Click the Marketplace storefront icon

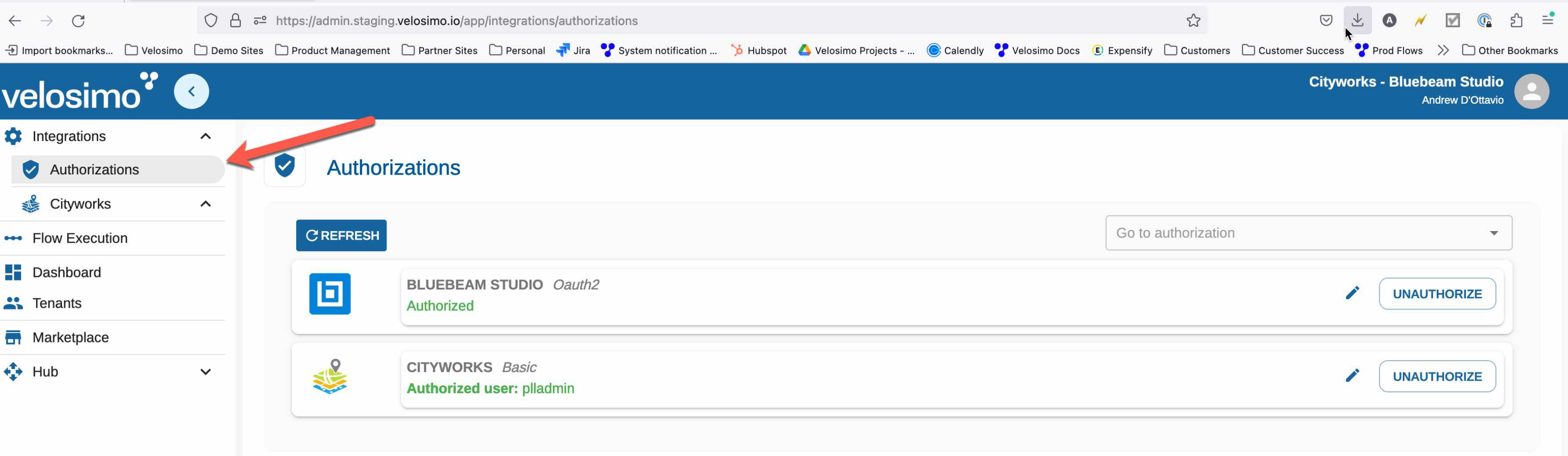pos(13,337)
